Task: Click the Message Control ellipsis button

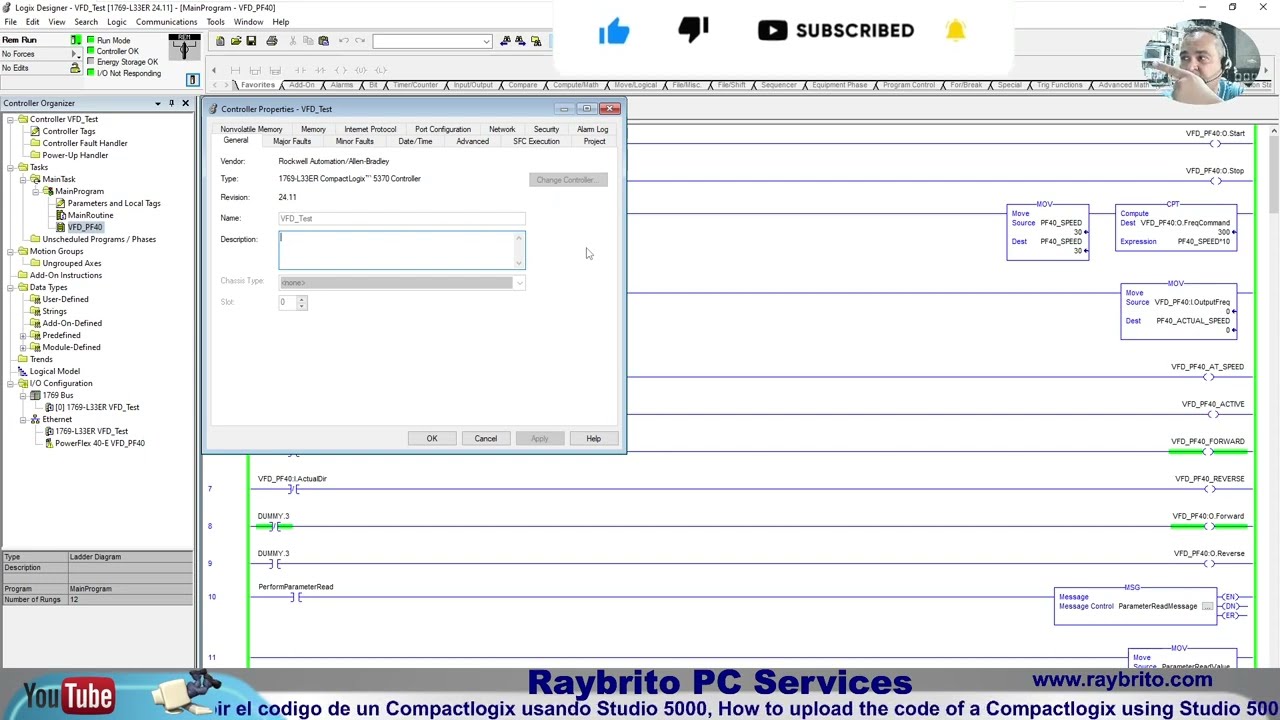Action: [1207, 606]
